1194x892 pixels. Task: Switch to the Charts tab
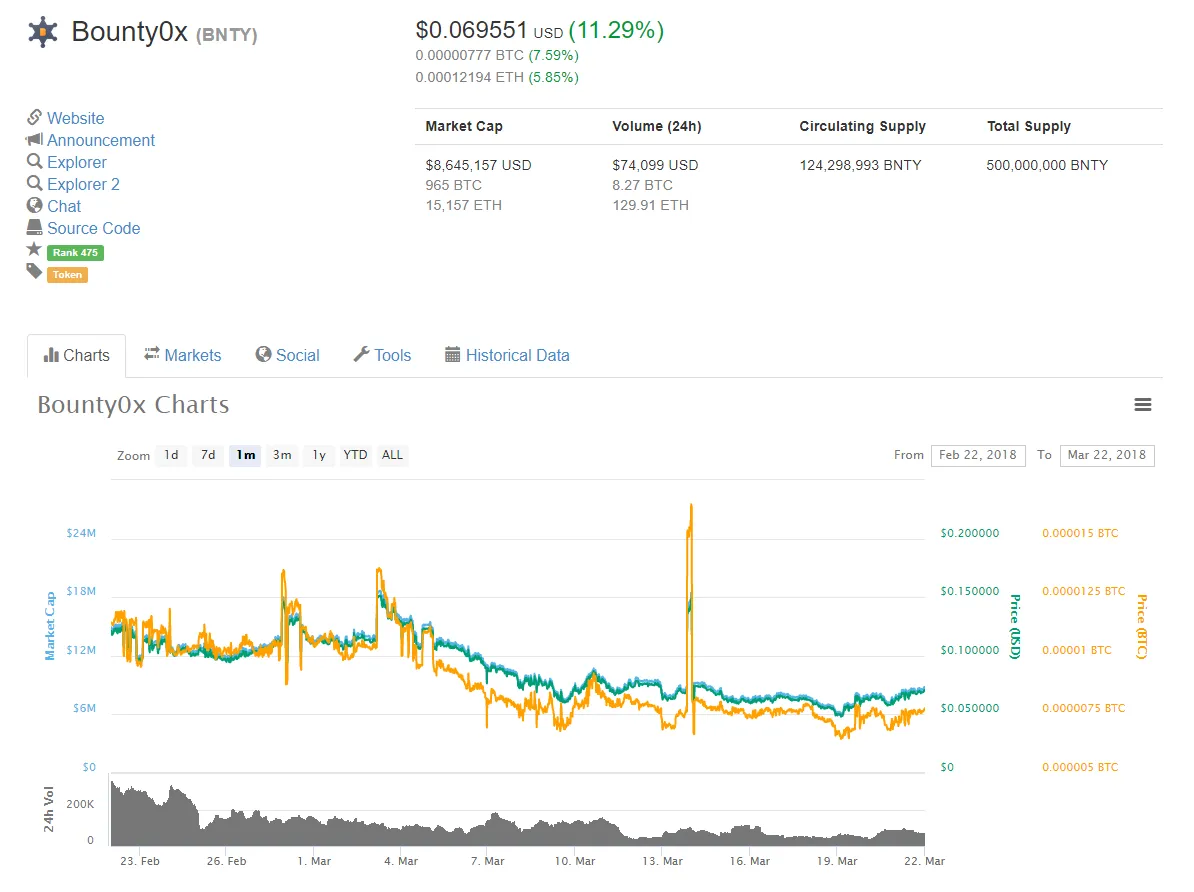click(76, 356)
